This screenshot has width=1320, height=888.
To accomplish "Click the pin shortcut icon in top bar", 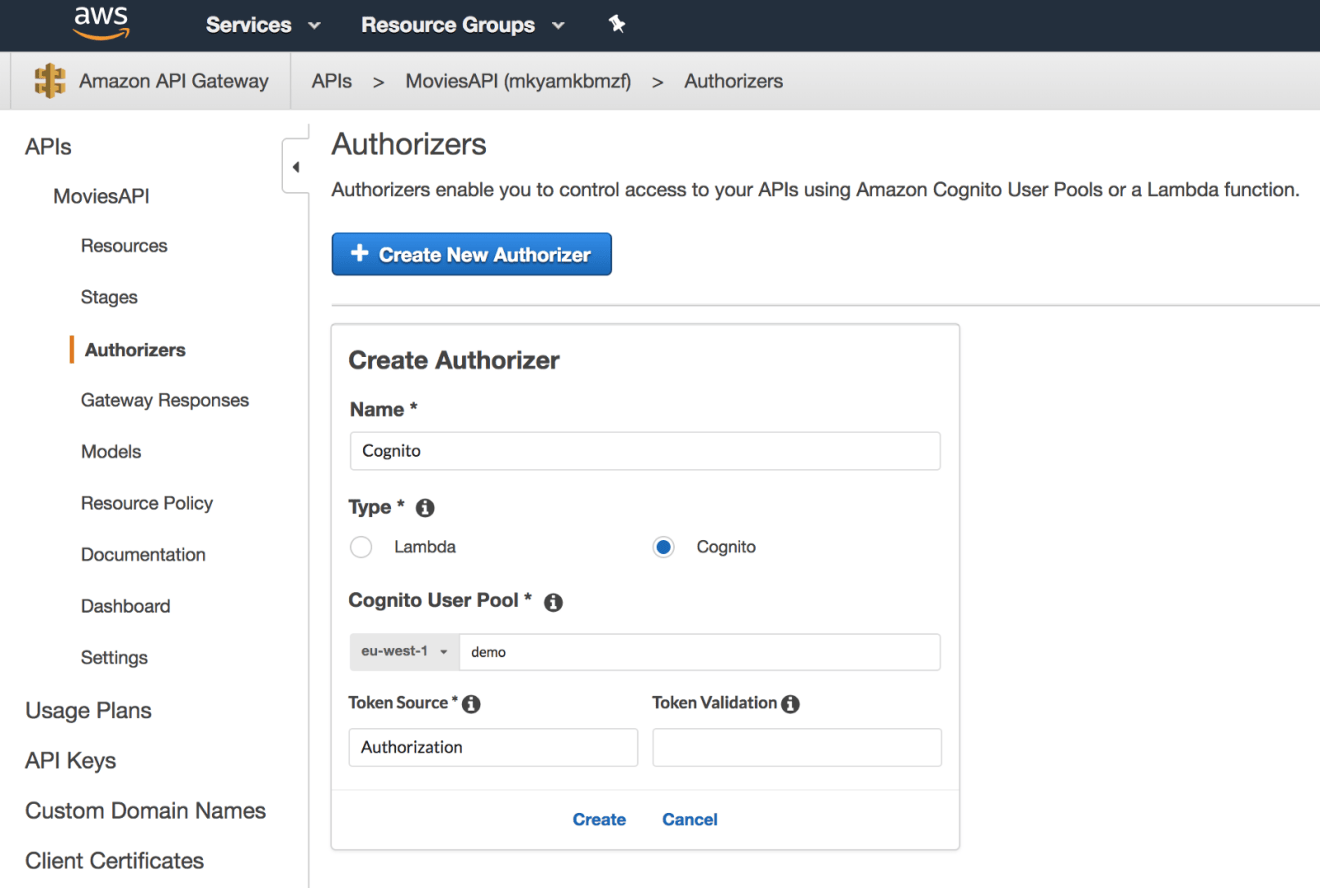I will (617, 25).
